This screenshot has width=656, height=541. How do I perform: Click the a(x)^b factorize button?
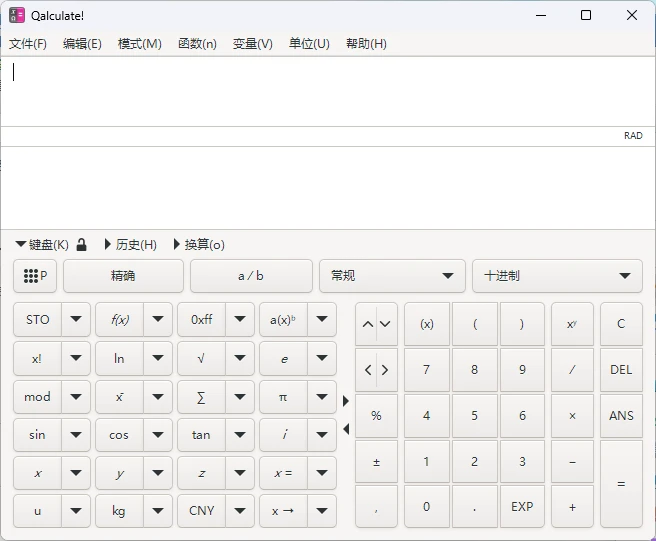(284, 320)
